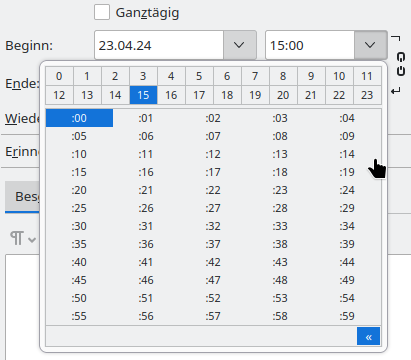
Task: Select hour 19
Action: point(255,95)
